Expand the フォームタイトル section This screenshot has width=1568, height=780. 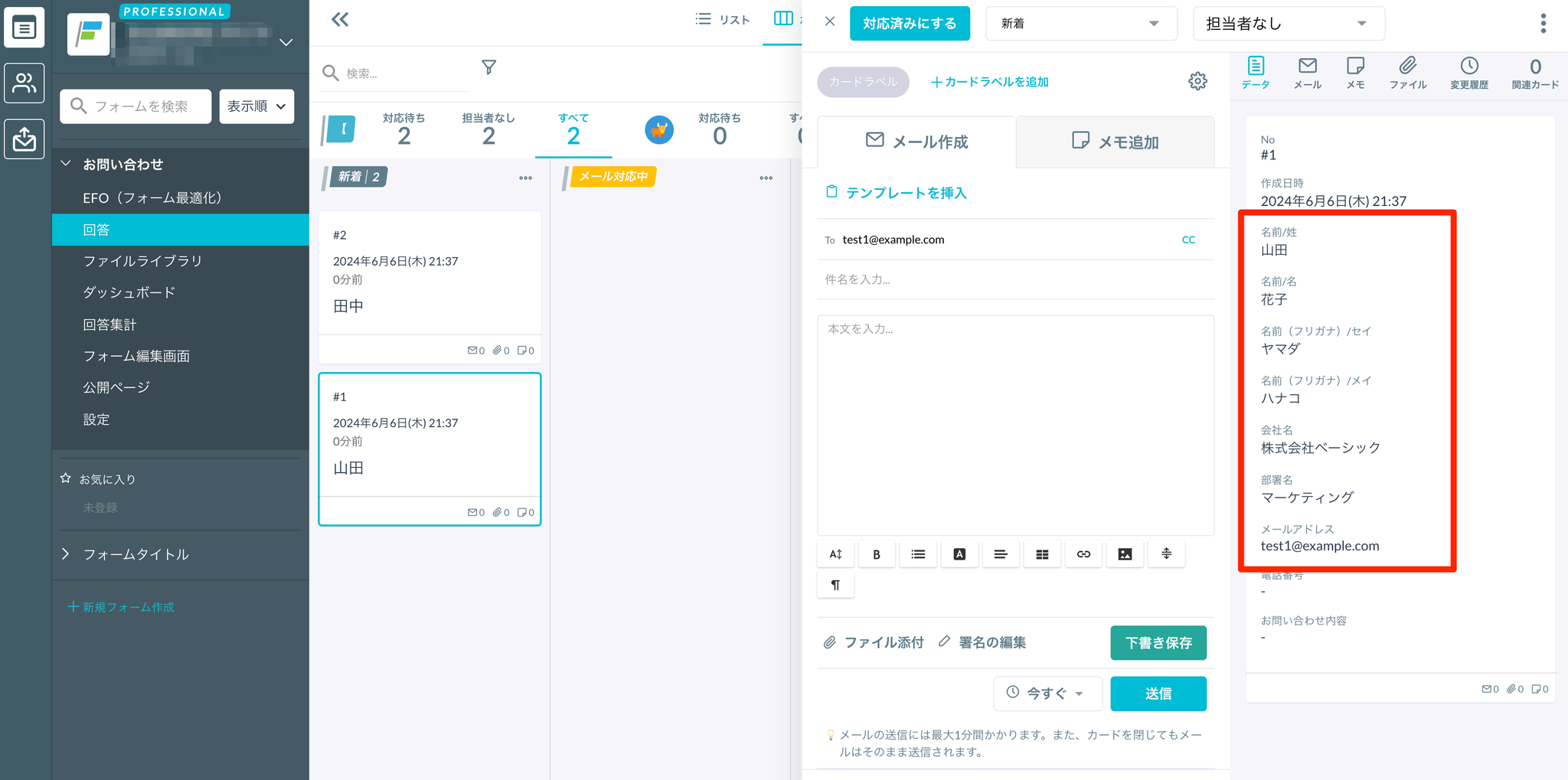click(x=66, y=553)
